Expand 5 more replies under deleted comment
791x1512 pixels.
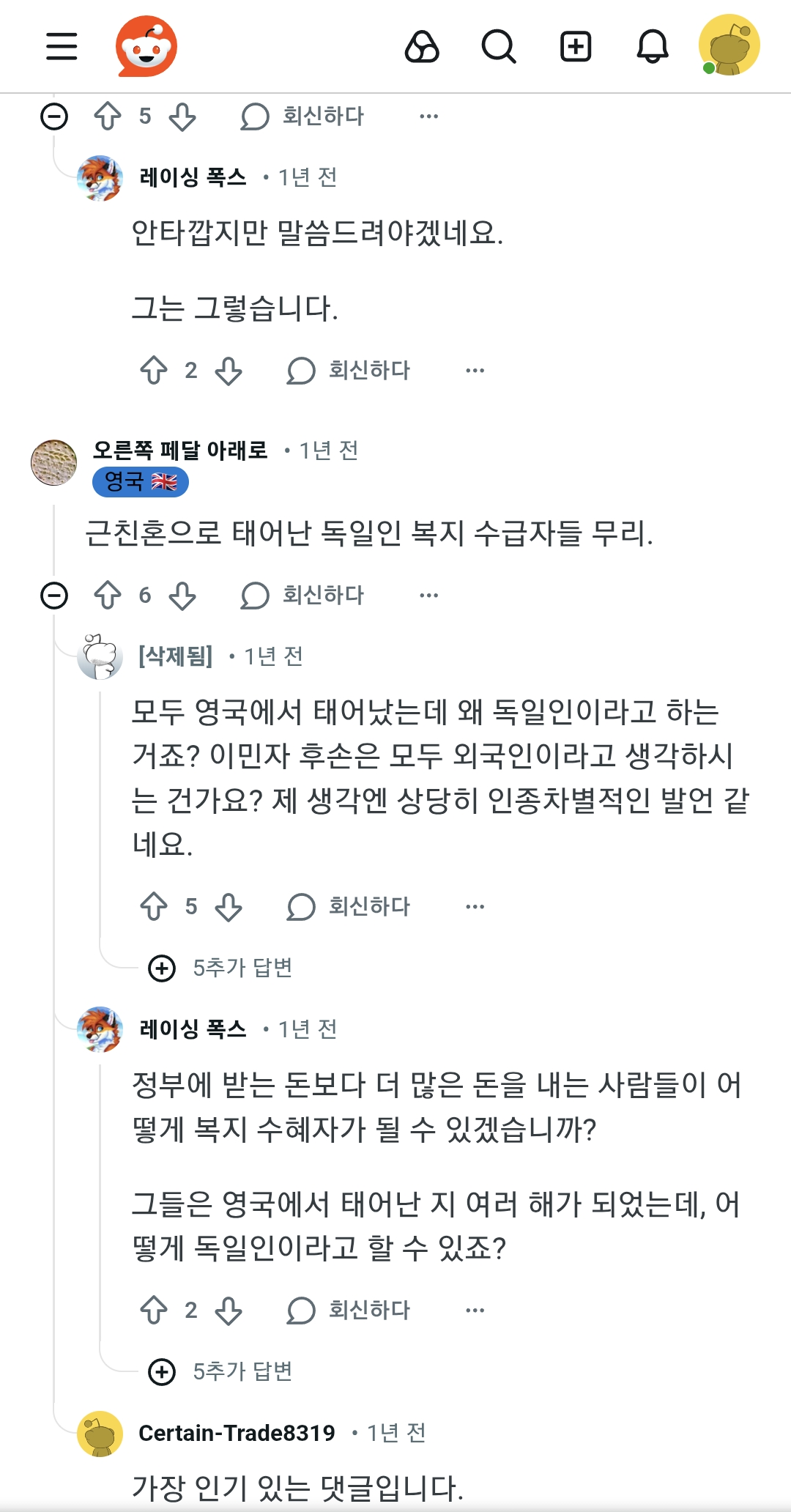[220, 968]
